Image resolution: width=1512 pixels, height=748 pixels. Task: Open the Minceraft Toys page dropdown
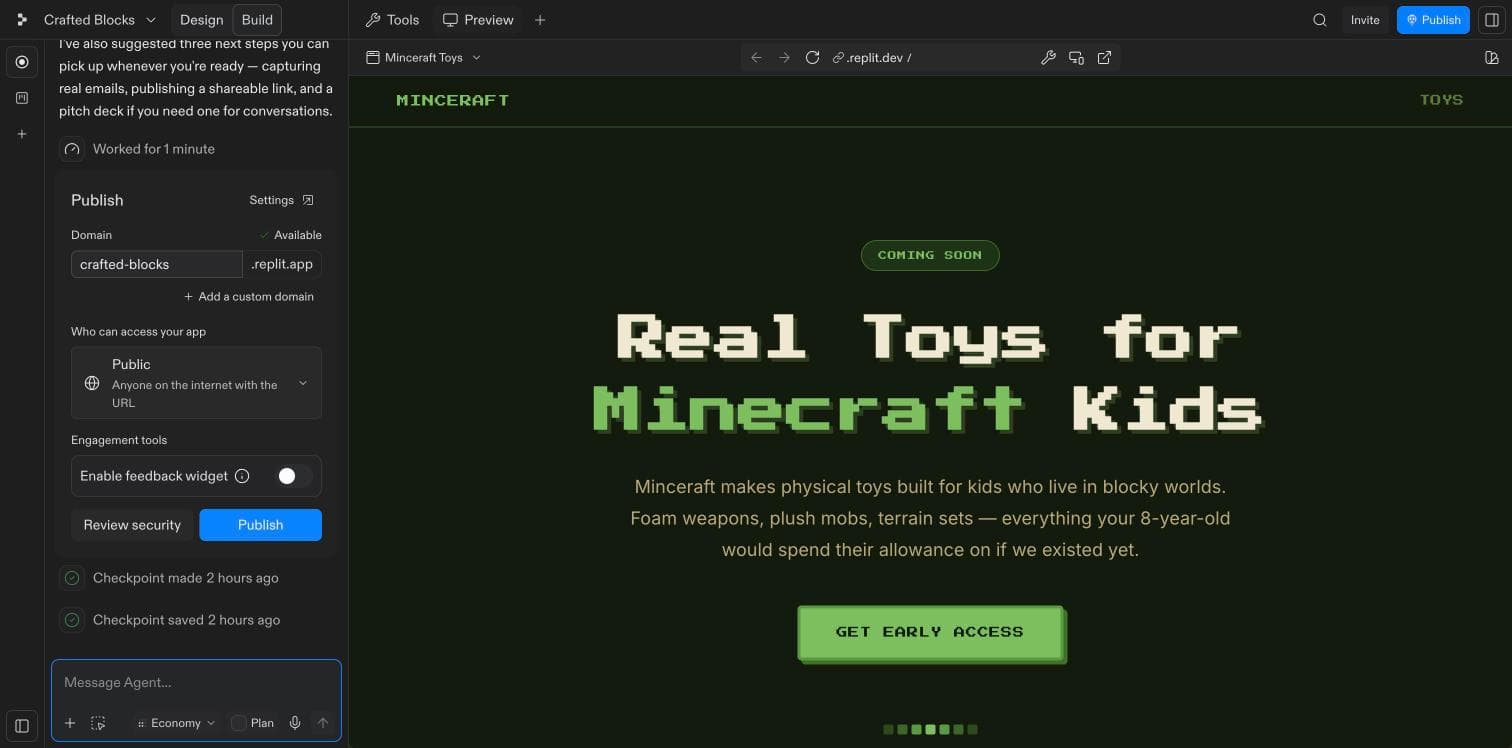coord(423,58)
